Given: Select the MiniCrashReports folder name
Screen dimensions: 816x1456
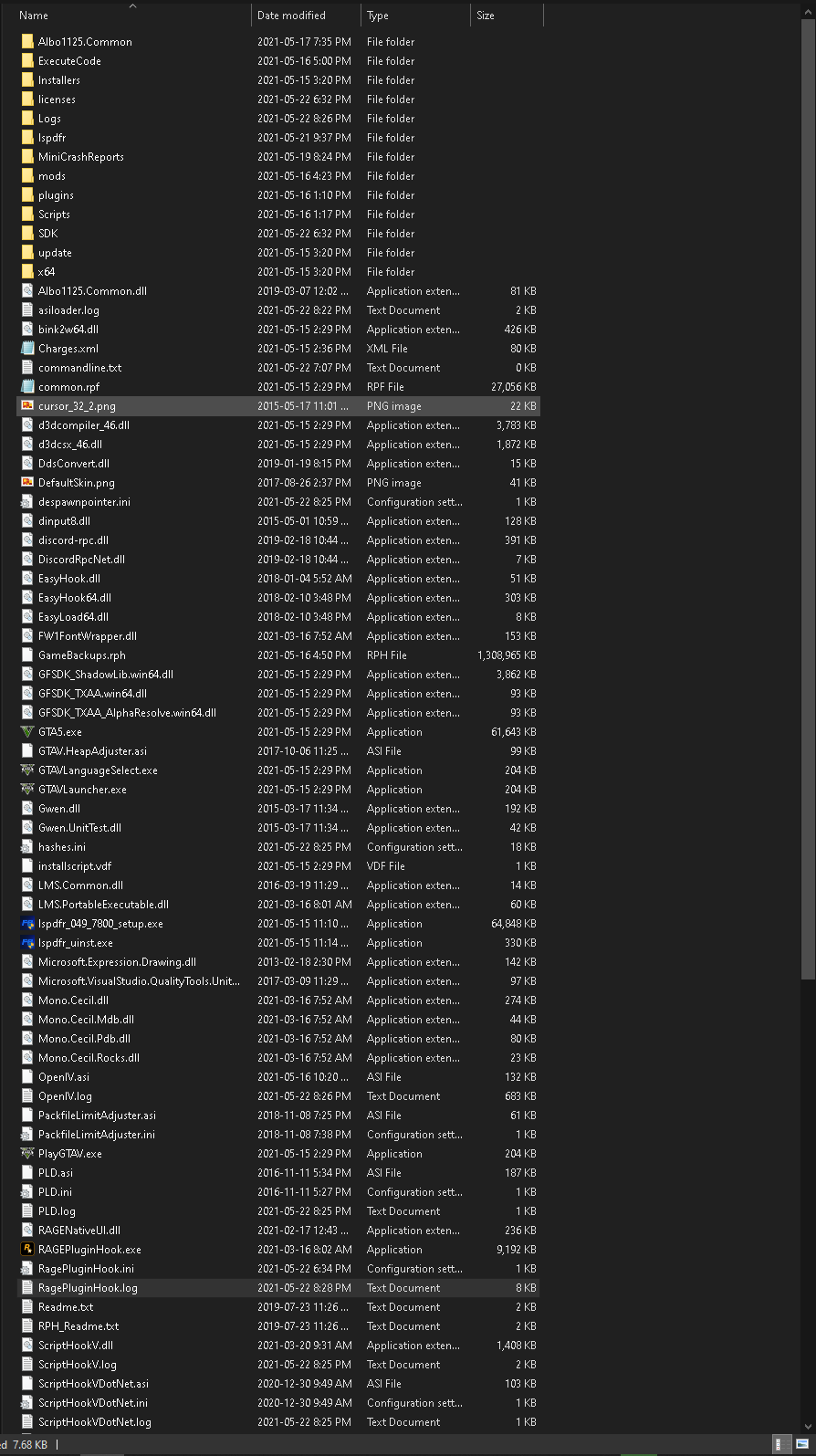Looking at the screenshot, I should (81, 157).
